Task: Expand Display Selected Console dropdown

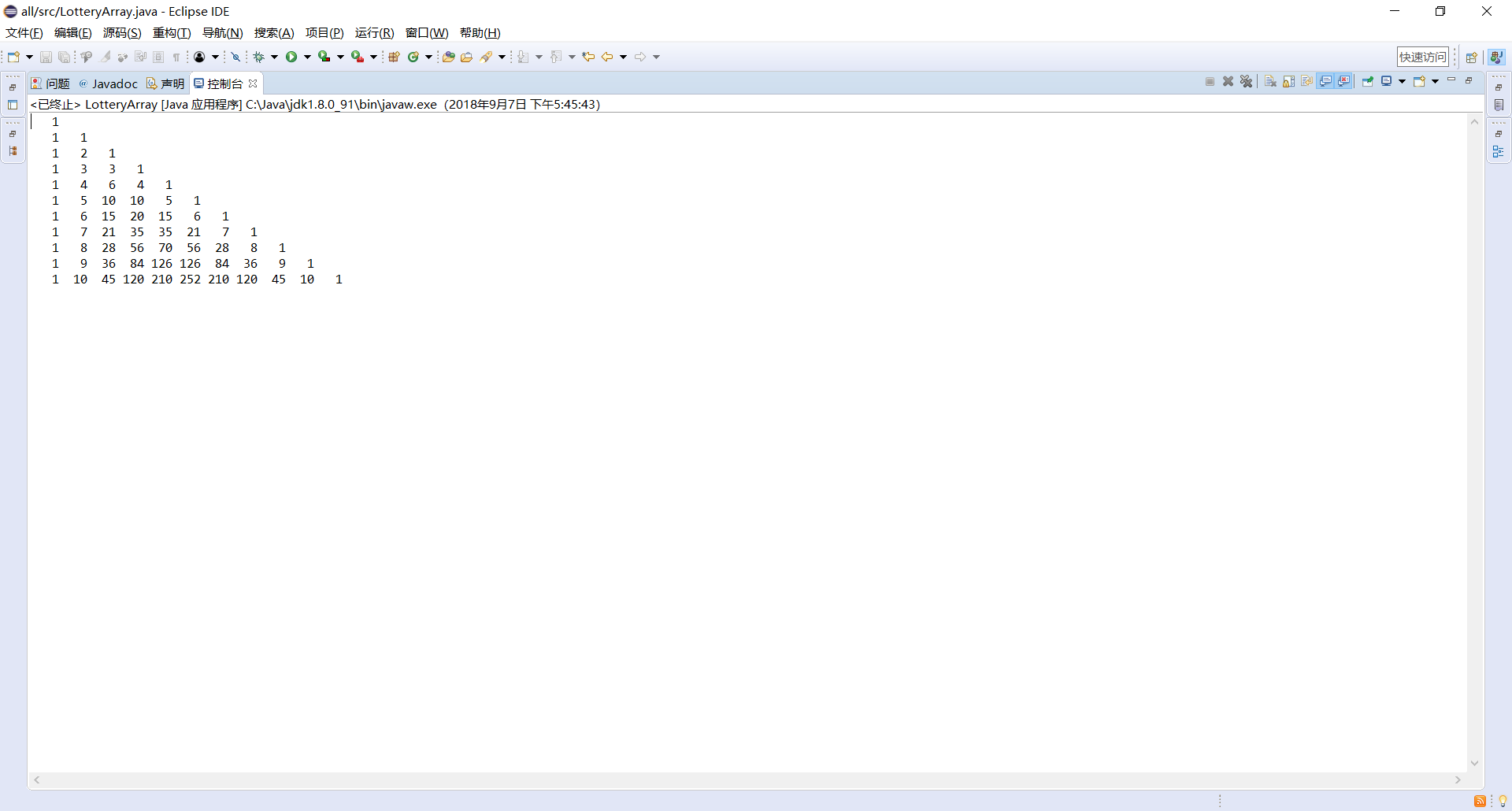Action: coord(1402,81)
